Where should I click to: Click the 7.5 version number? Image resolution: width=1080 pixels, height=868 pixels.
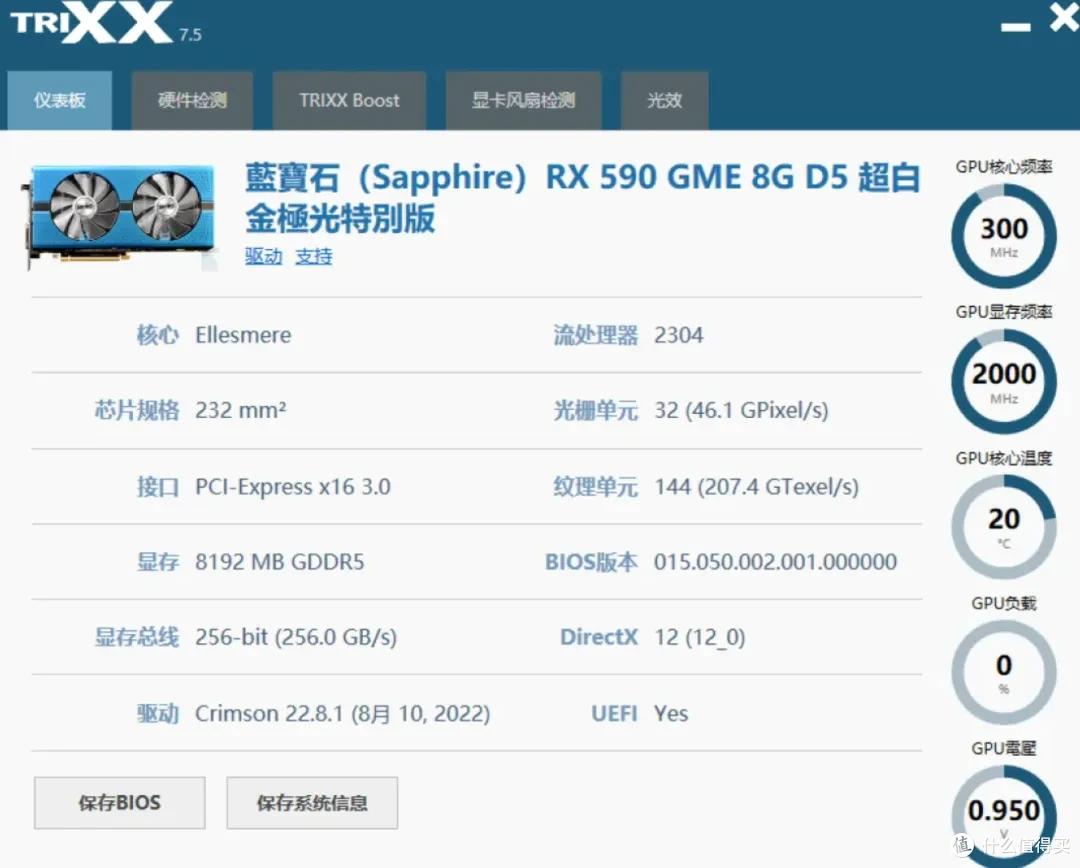tap(190, 34)
